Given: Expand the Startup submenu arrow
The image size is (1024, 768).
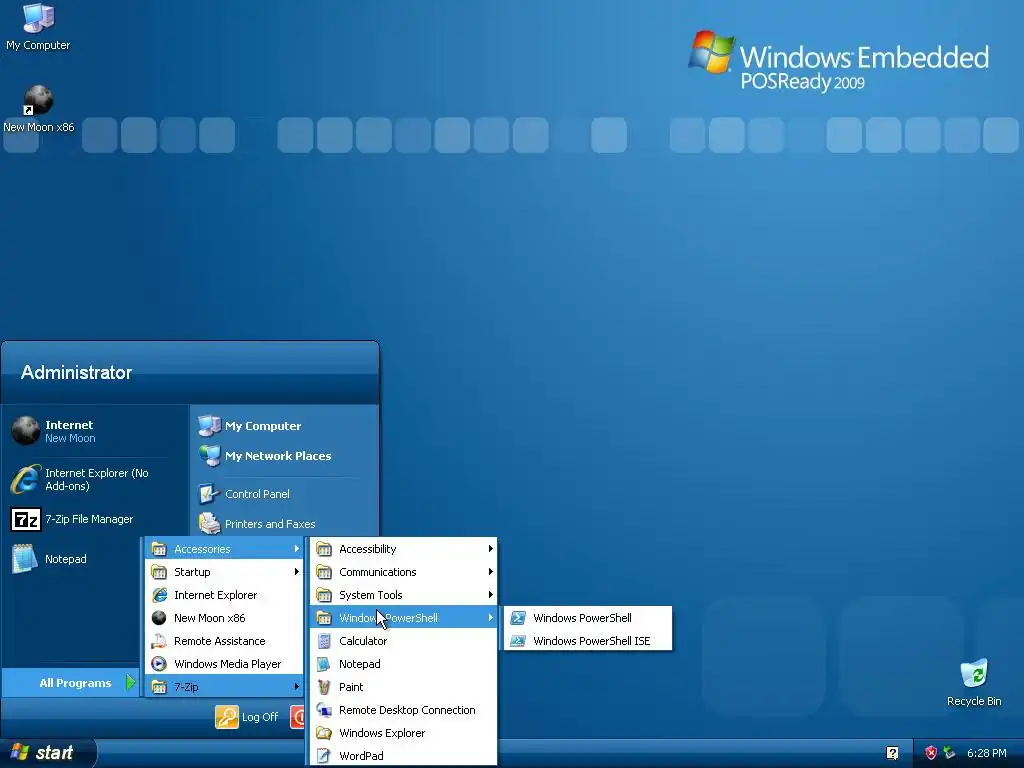Looking at the screenshot, I should (x=296, y=571).
